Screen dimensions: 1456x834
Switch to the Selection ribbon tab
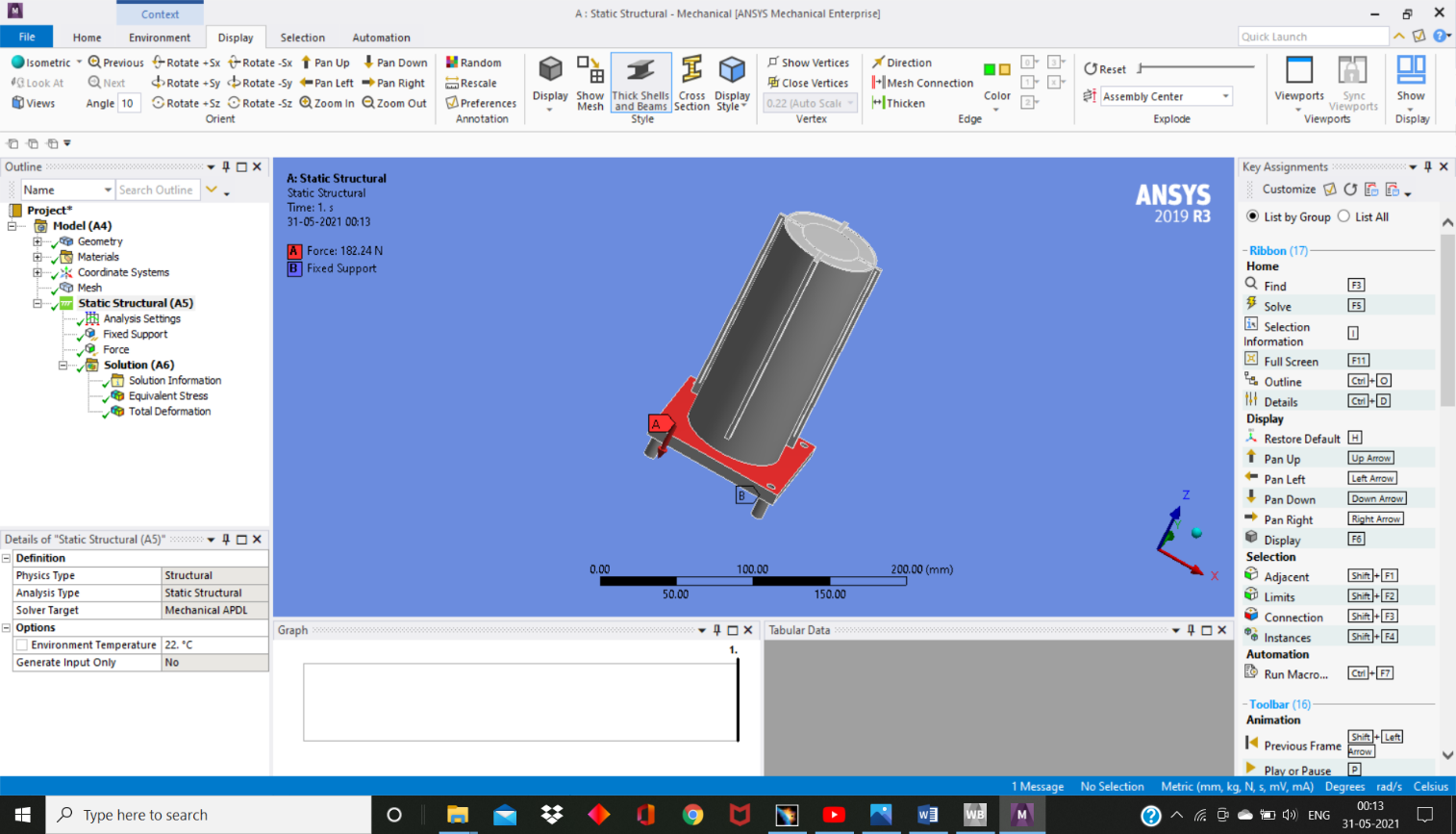302,38
